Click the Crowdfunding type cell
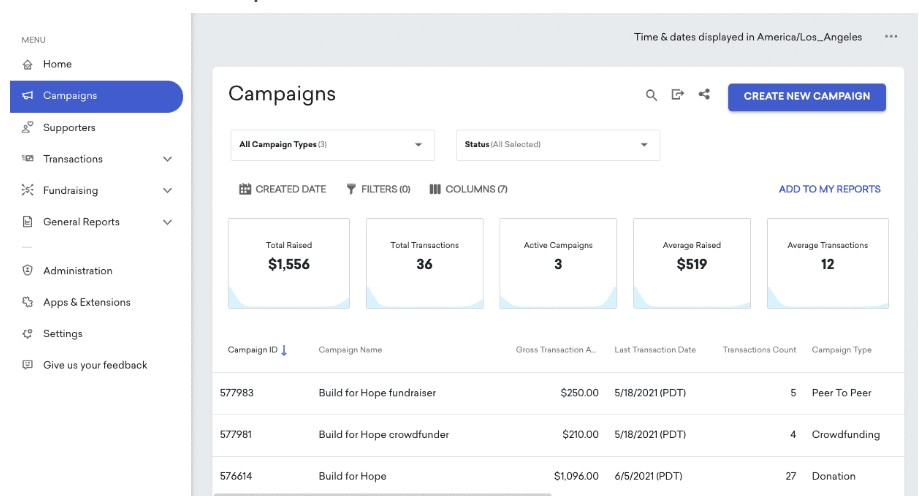This screenshot has height=499, width=919. 845,434
